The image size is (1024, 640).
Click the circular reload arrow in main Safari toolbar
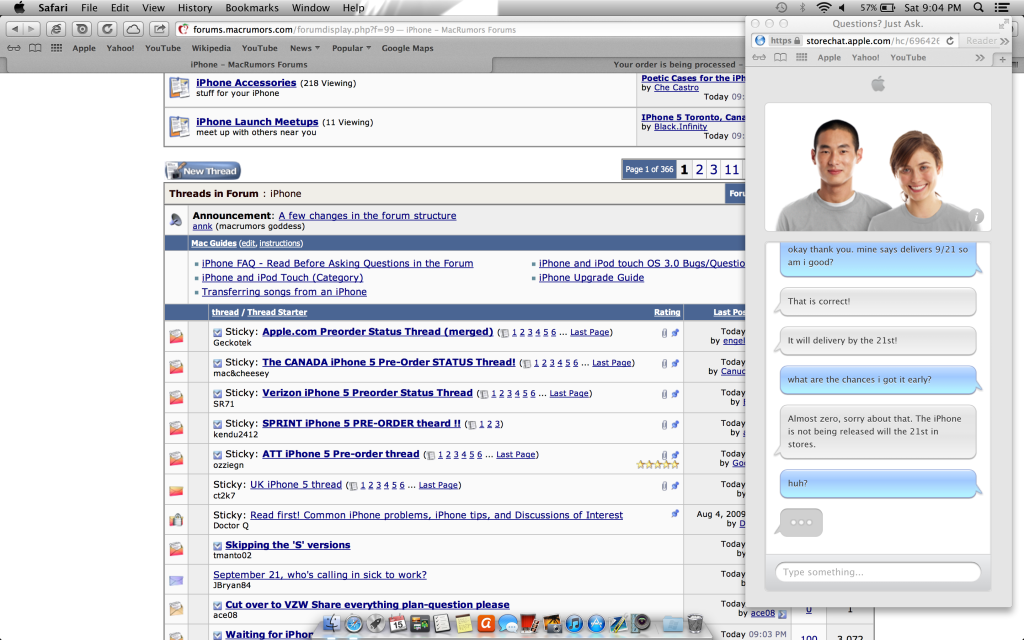pyautogui.click(x=108, y=29)
